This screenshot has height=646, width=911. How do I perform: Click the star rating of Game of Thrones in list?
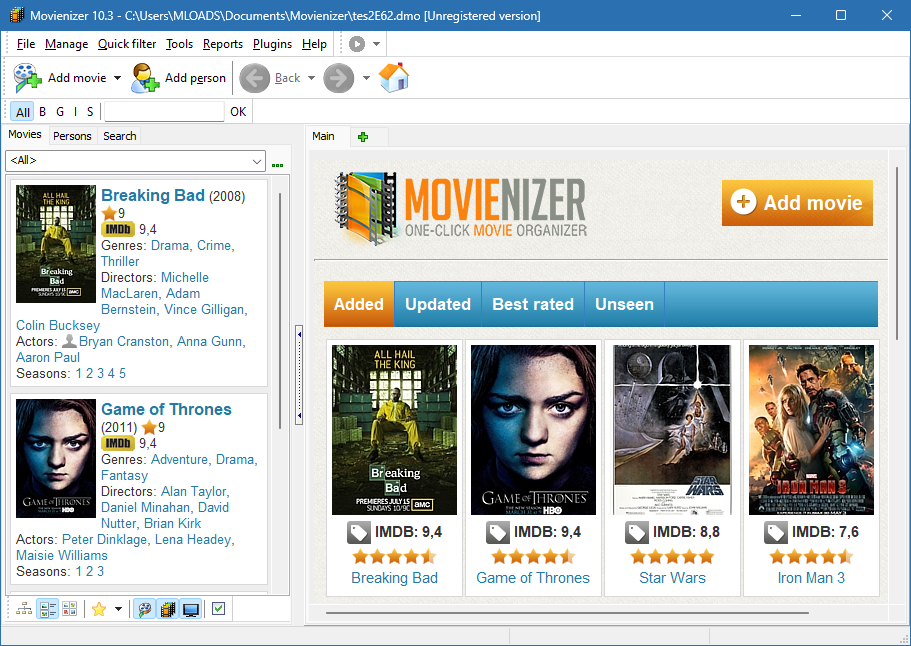149,428
